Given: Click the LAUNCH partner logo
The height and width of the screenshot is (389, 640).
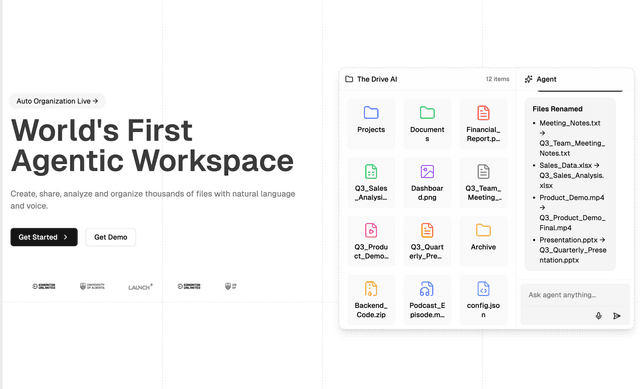Looking at the screenshot, I should click(x=140, y=287).
